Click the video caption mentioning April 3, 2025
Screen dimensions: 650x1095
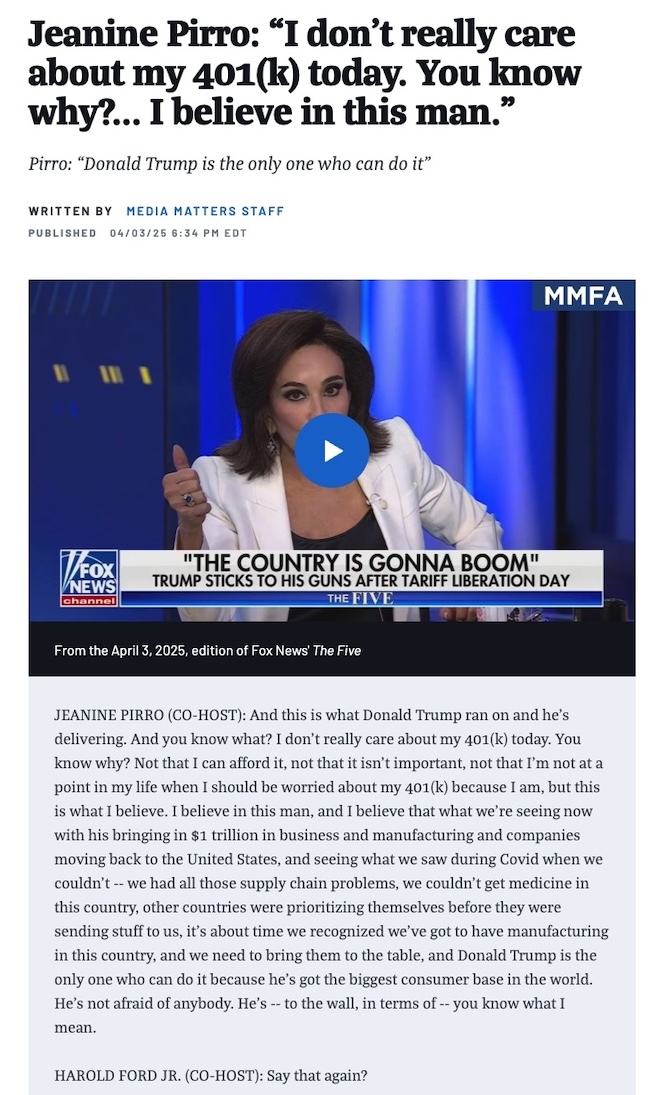click(207, 651)
